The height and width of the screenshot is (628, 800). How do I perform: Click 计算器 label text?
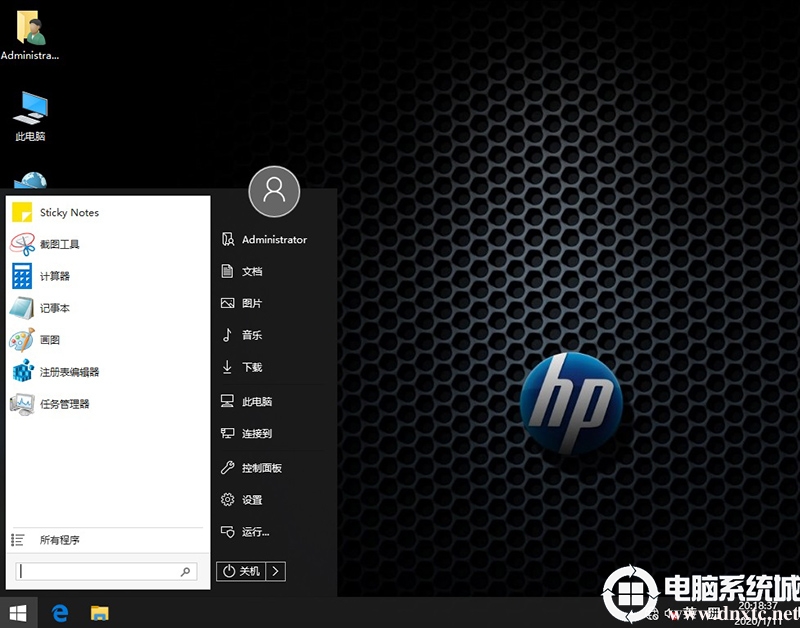click(x=55, y=276)
